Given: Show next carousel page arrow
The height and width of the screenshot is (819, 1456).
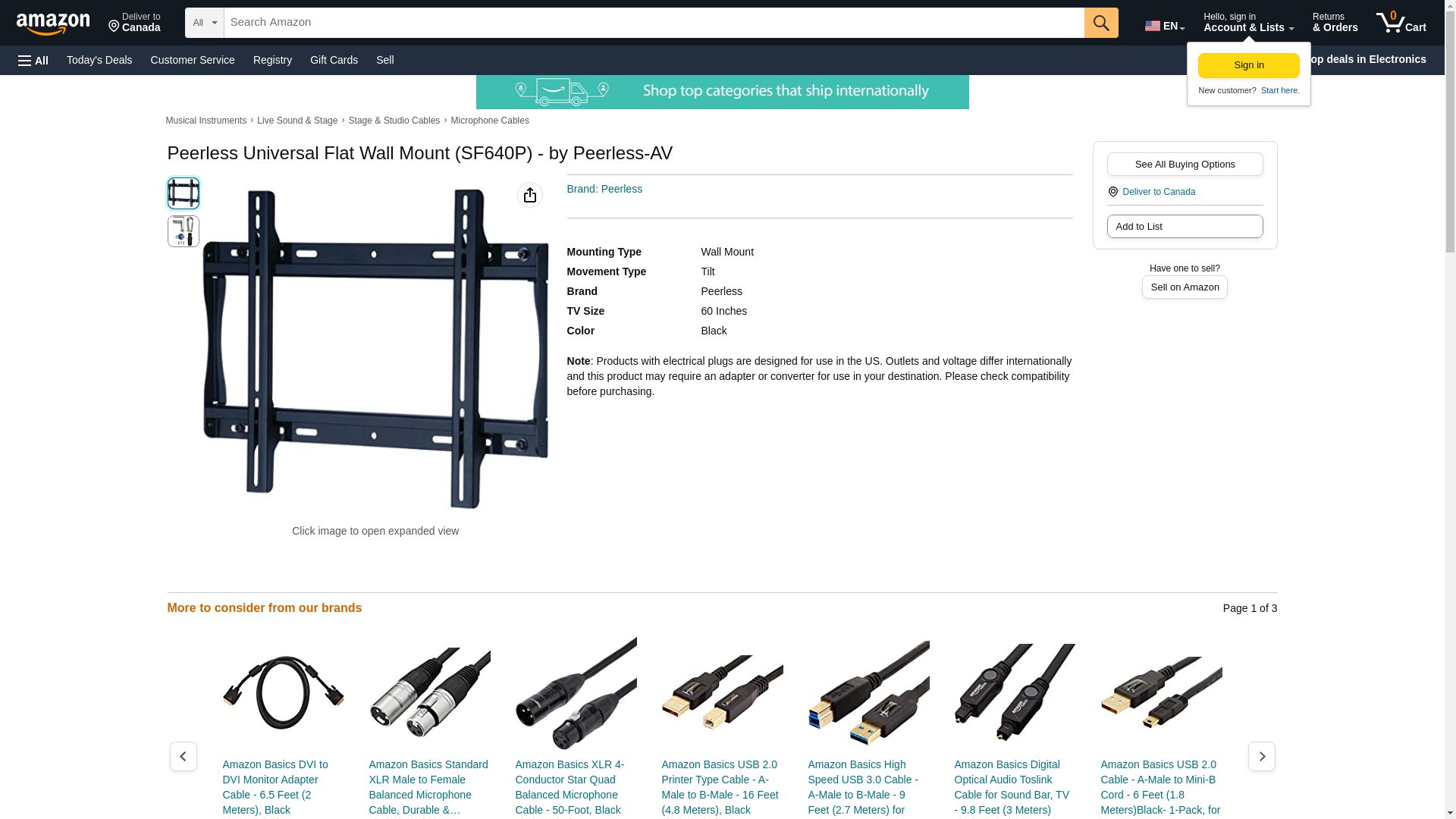Looking at the screenshot, I should point(1261,756).
